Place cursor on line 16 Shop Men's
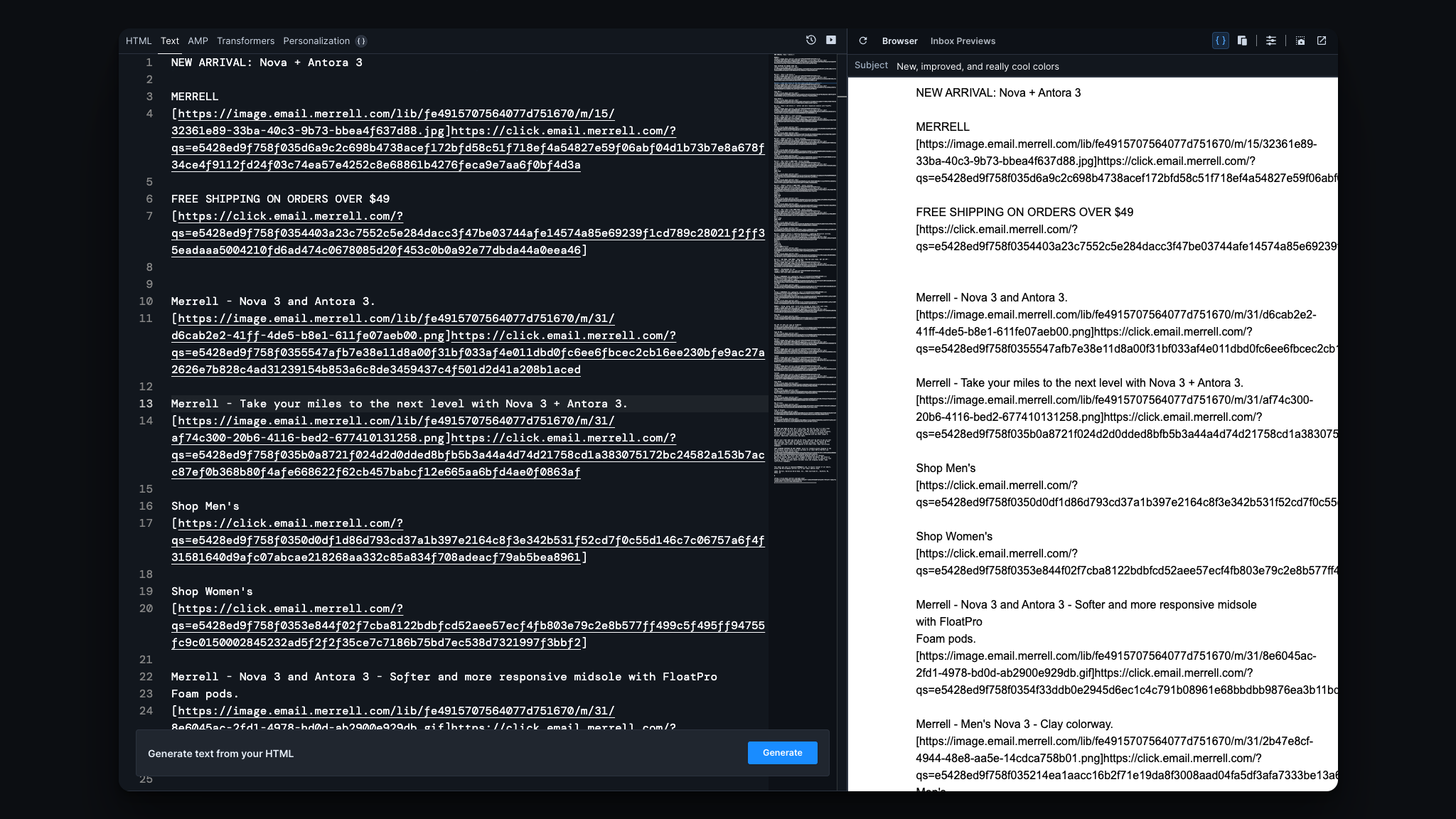Image resolution: width=1456 pixels, height=819 pixels. 205,506
